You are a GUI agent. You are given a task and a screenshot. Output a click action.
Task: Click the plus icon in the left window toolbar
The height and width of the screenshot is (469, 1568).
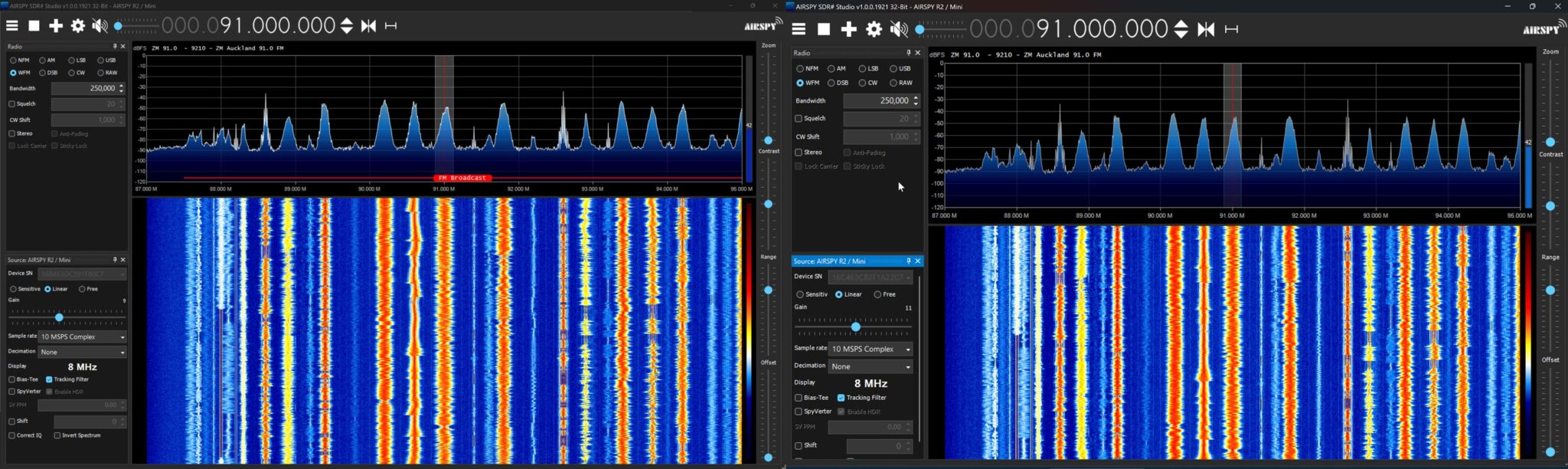pos(56,26)
